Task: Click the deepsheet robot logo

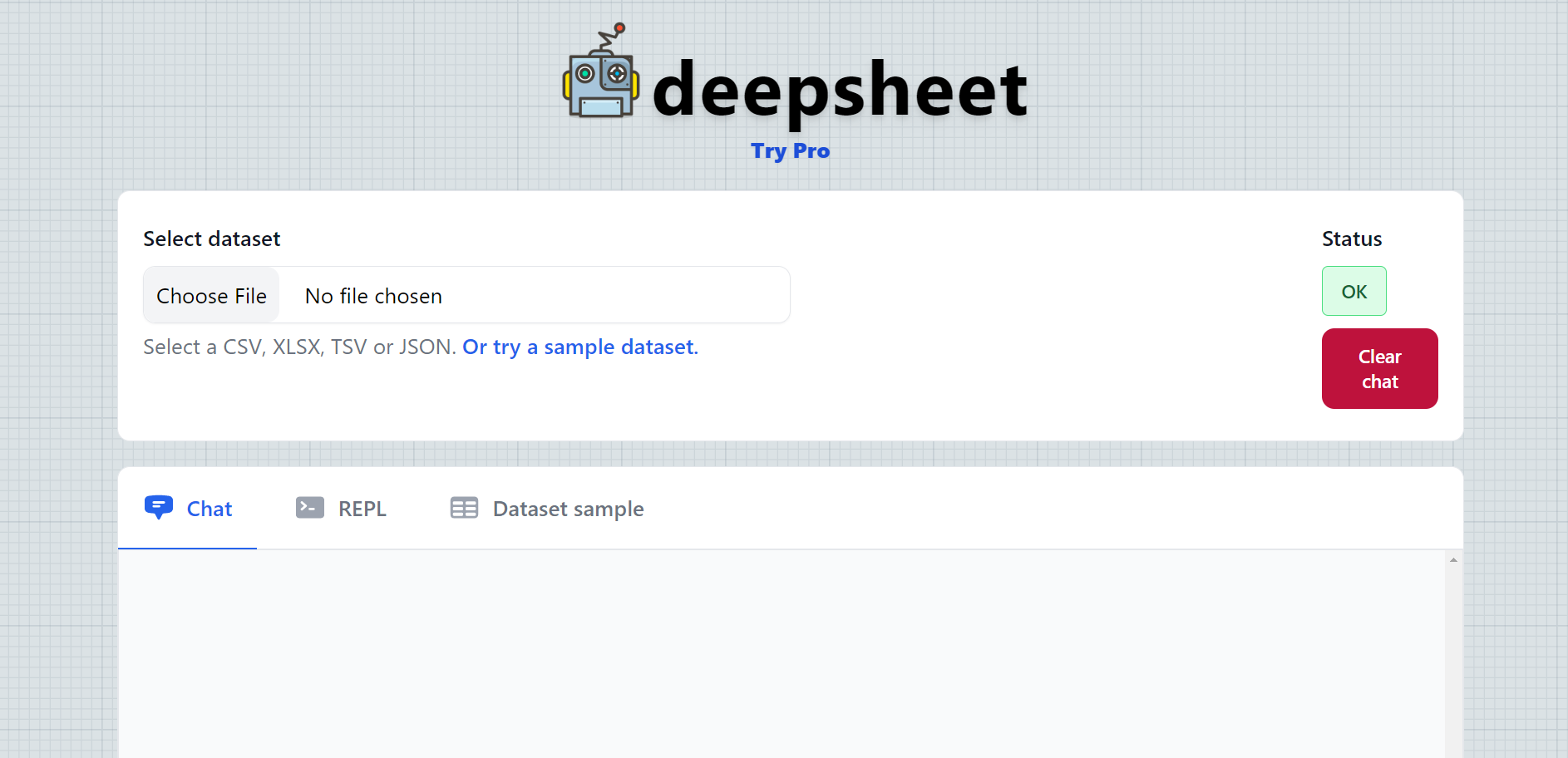Action: point(600,79)
